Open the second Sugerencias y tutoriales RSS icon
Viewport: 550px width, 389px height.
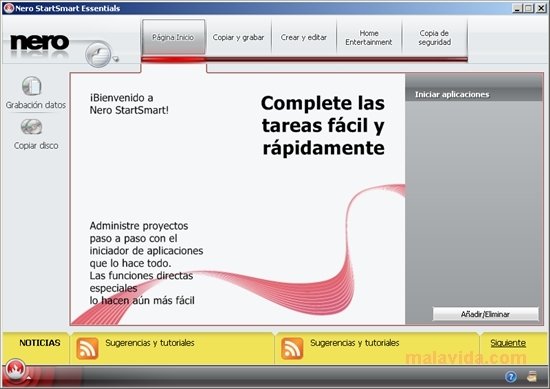(292, 348)
